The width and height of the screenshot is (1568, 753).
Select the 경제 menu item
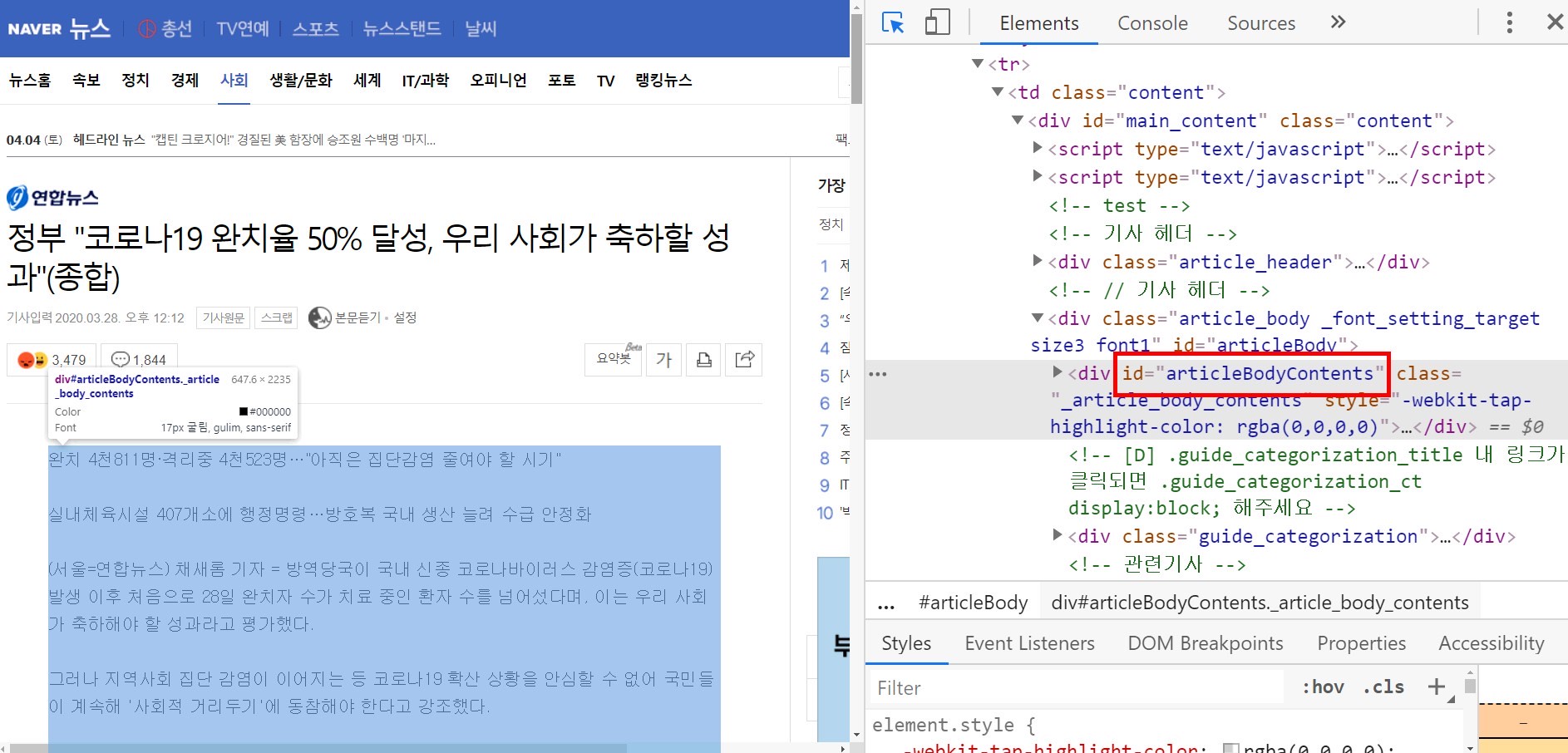pyautogui.click(x=185, y=81)
